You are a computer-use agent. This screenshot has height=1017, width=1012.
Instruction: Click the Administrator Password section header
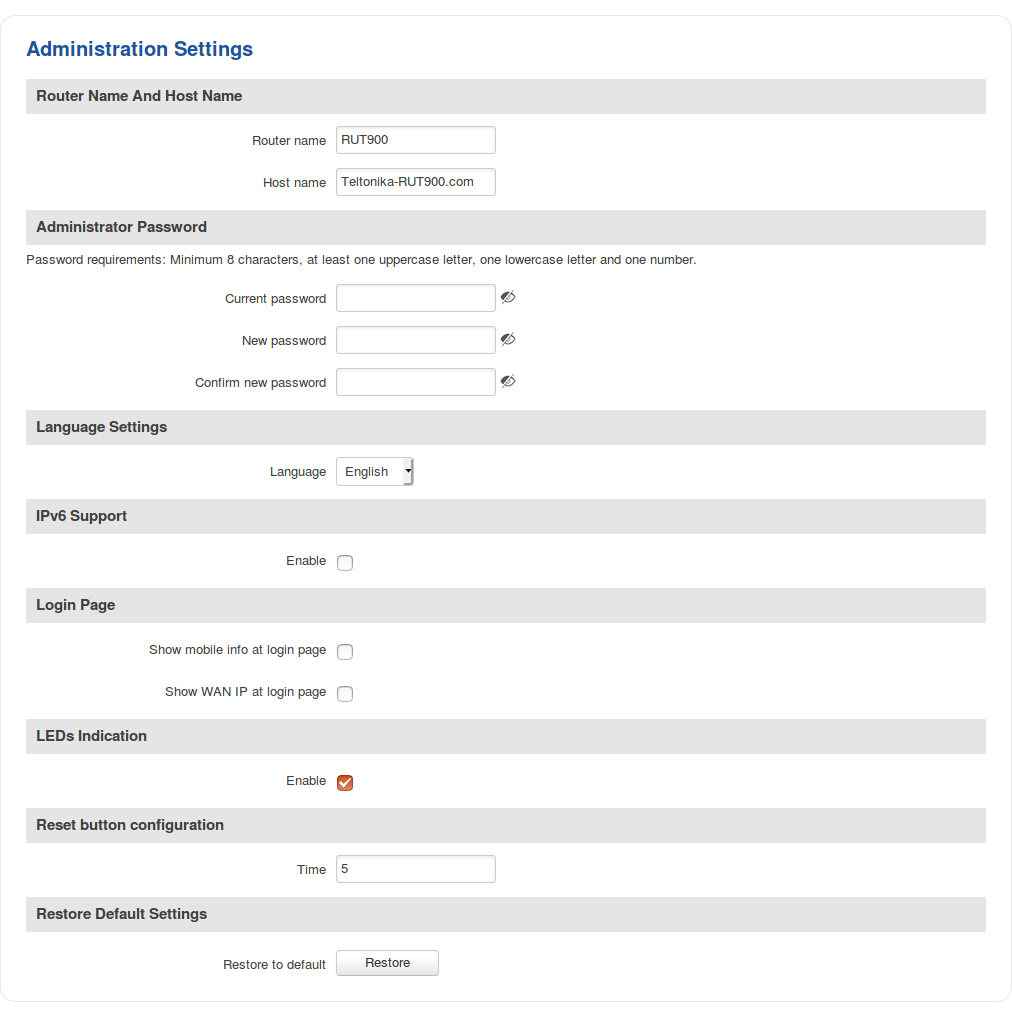[121, 227]
